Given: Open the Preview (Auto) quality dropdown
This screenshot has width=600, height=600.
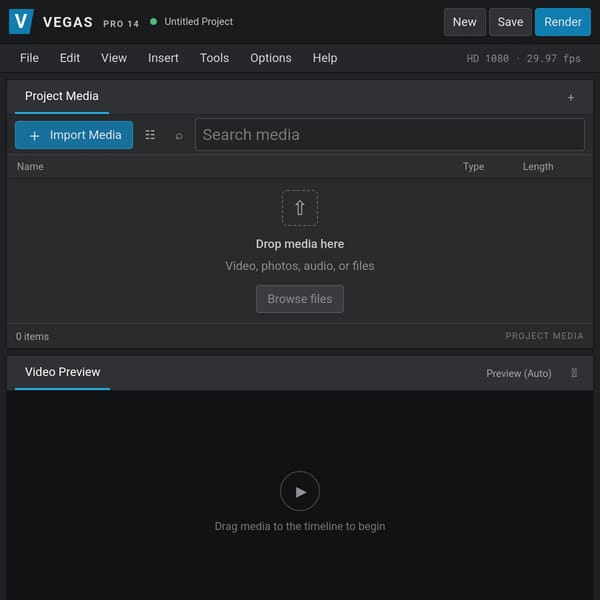Looking at the screenshot, I should click(518, 373).
